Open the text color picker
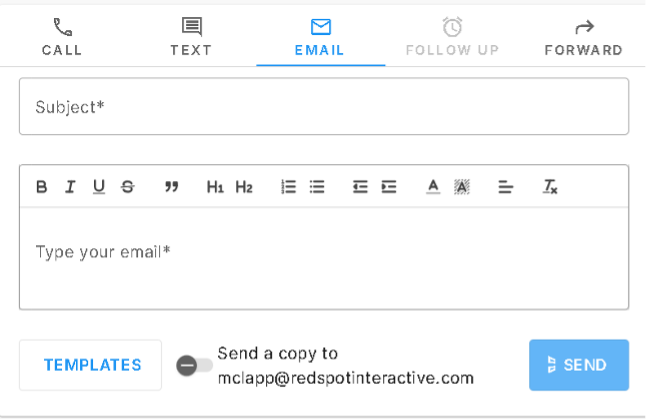Screen dimensions: 646x420 (x=433, y=187)
